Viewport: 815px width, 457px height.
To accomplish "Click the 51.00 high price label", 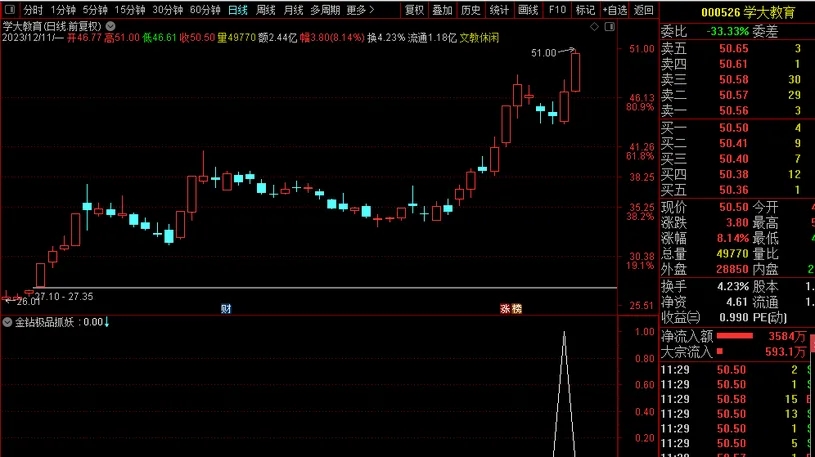I will point(544,53).
